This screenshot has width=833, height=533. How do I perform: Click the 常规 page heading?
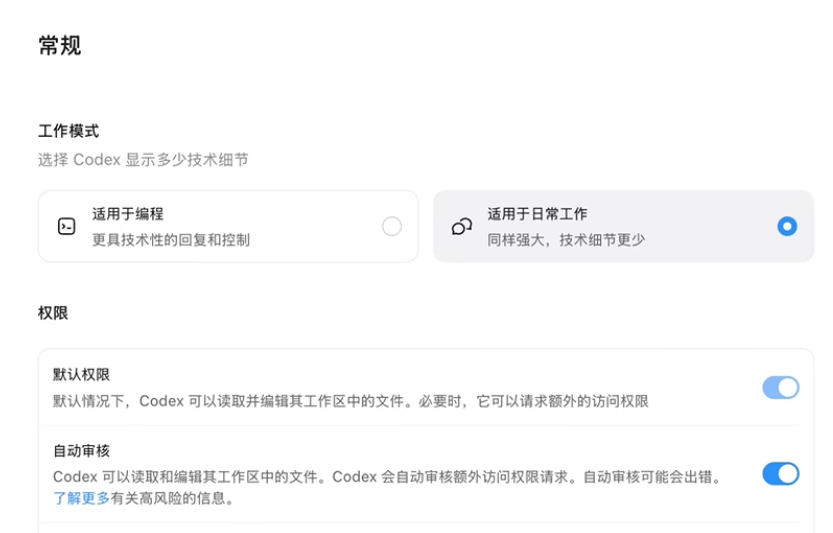click(x=60, y=45)
